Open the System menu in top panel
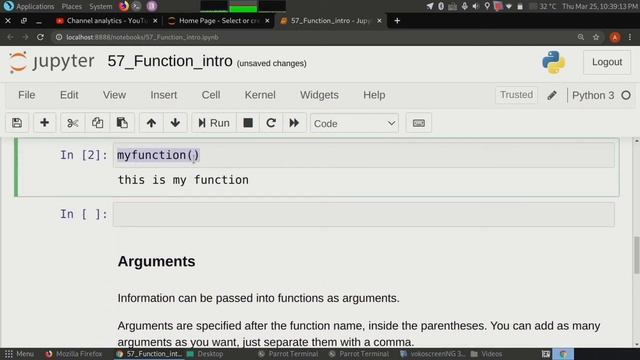The height and width of the screenshot is (360, 640). pyautogui.click(x=100, y=6)
